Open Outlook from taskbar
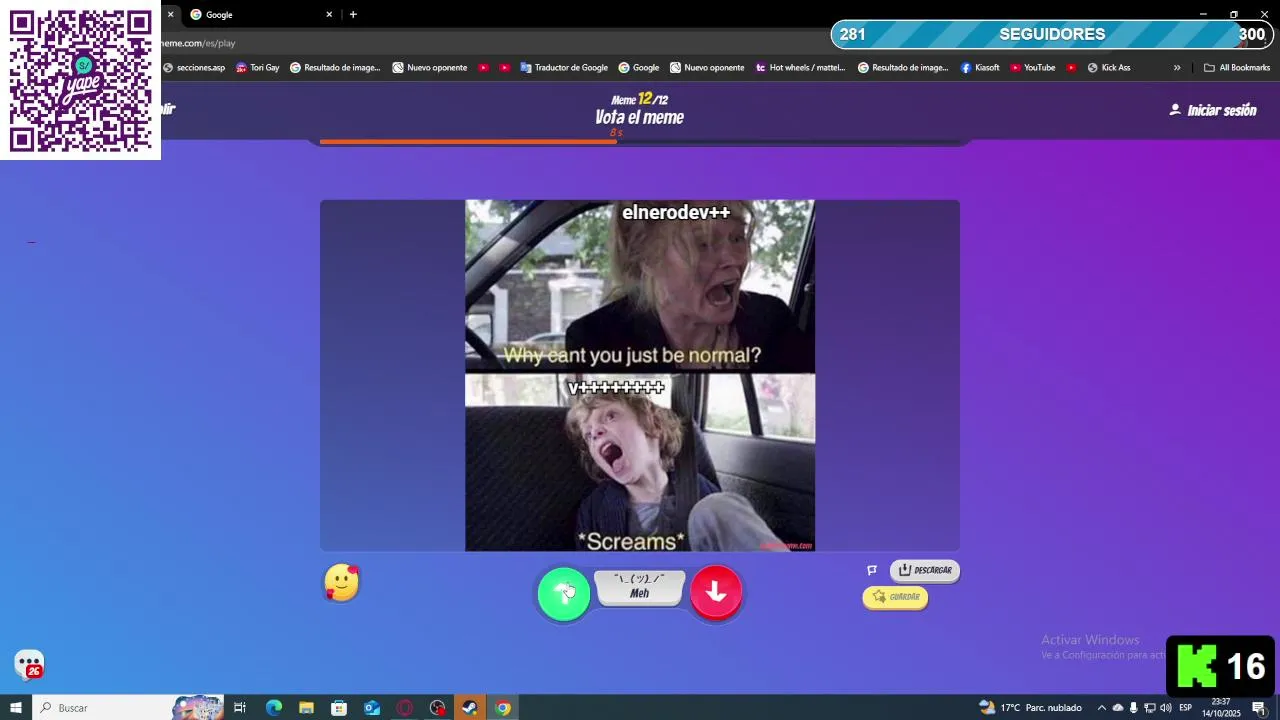This screenshot has height=720, width=1280. tap(372, 708)
